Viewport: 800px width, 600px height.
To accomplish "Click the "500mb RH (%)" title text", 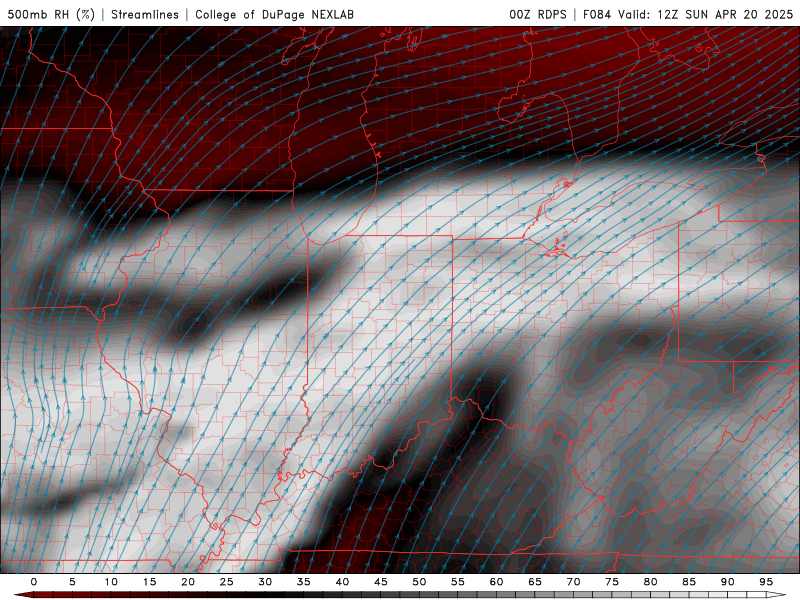I will click(x=51, y=14).
